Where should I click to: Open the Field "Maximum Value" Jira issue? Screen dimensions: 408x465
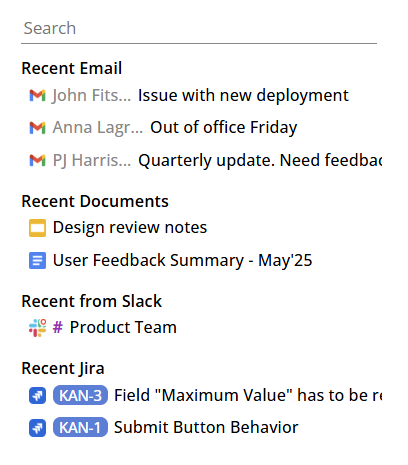[248, 395]
